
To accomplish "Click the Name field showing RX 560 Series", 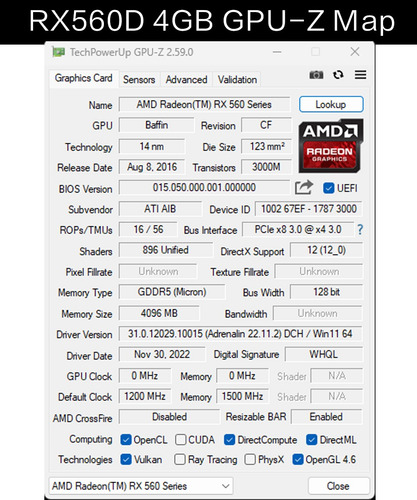I will tap(204, 104).
